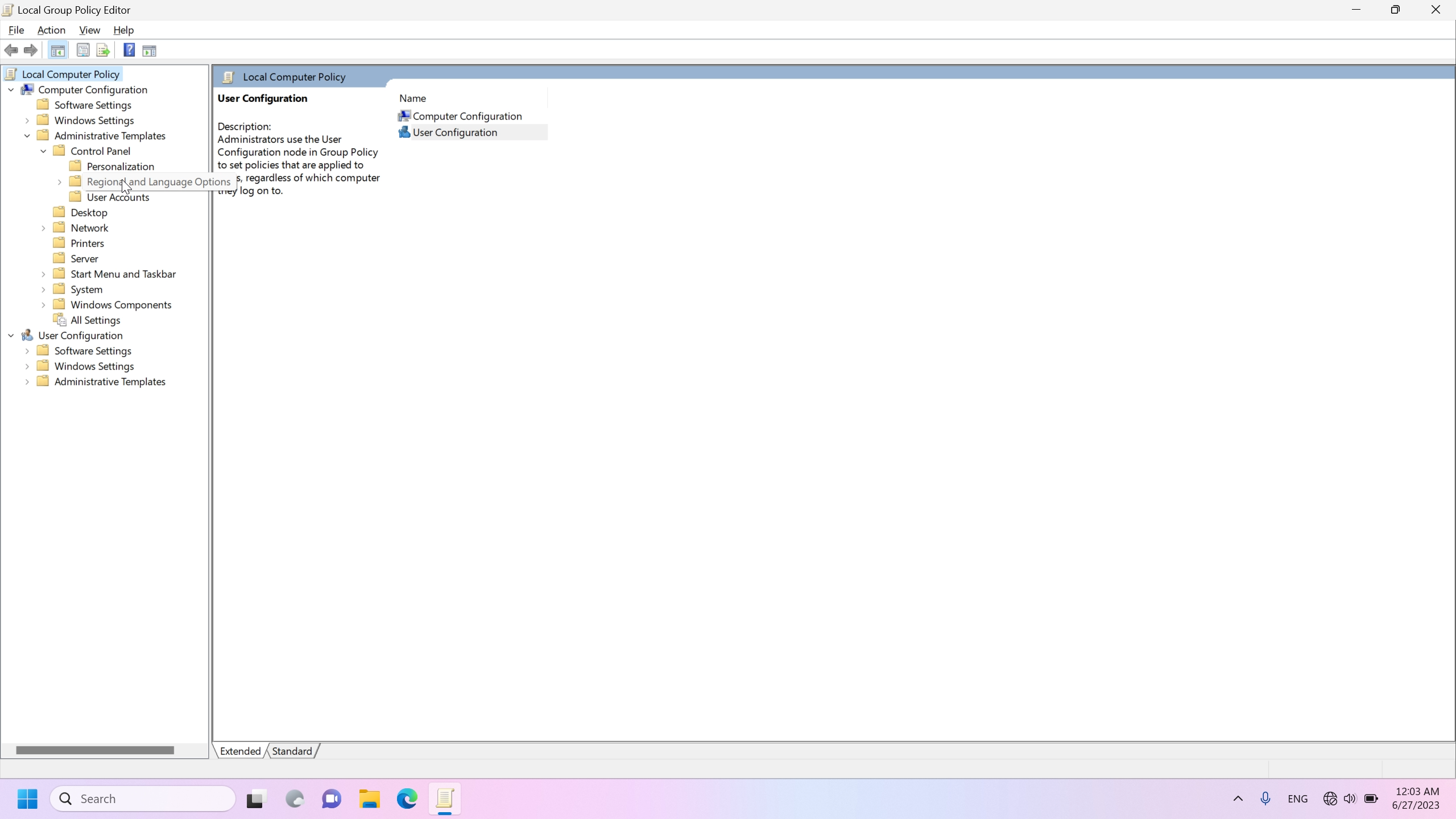Open the chat app on the taskbar

[x=332, y=799]
